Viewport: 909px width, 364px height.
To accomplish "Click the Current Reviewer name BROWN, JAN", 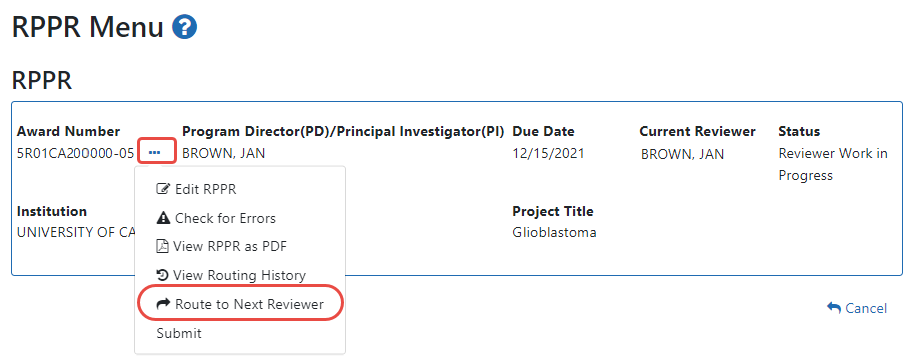I will pyautogui.click(x=682, y=154).
